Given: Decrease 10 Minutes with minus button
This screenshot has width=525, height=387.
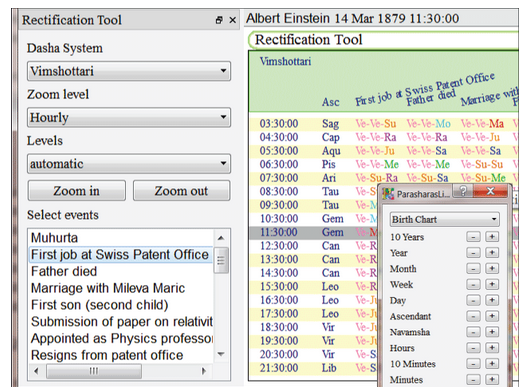Looking at the screenshot, I should tap(473, 364).
